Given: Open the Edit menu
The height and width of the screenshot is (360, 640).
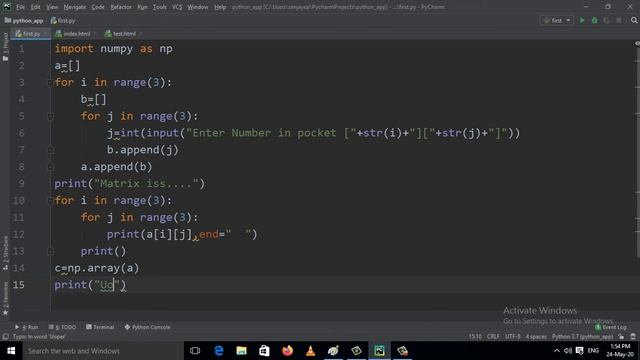Looking at the screenshot, I should coord(36,7).
